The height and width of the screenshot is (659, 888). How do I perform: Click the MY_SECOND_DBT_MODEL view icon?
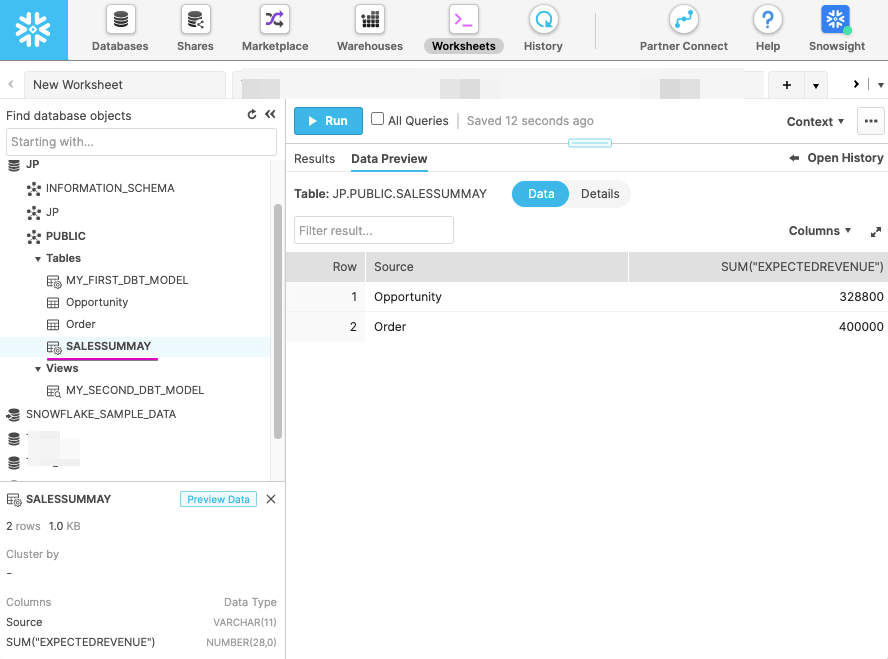[54, 391]
